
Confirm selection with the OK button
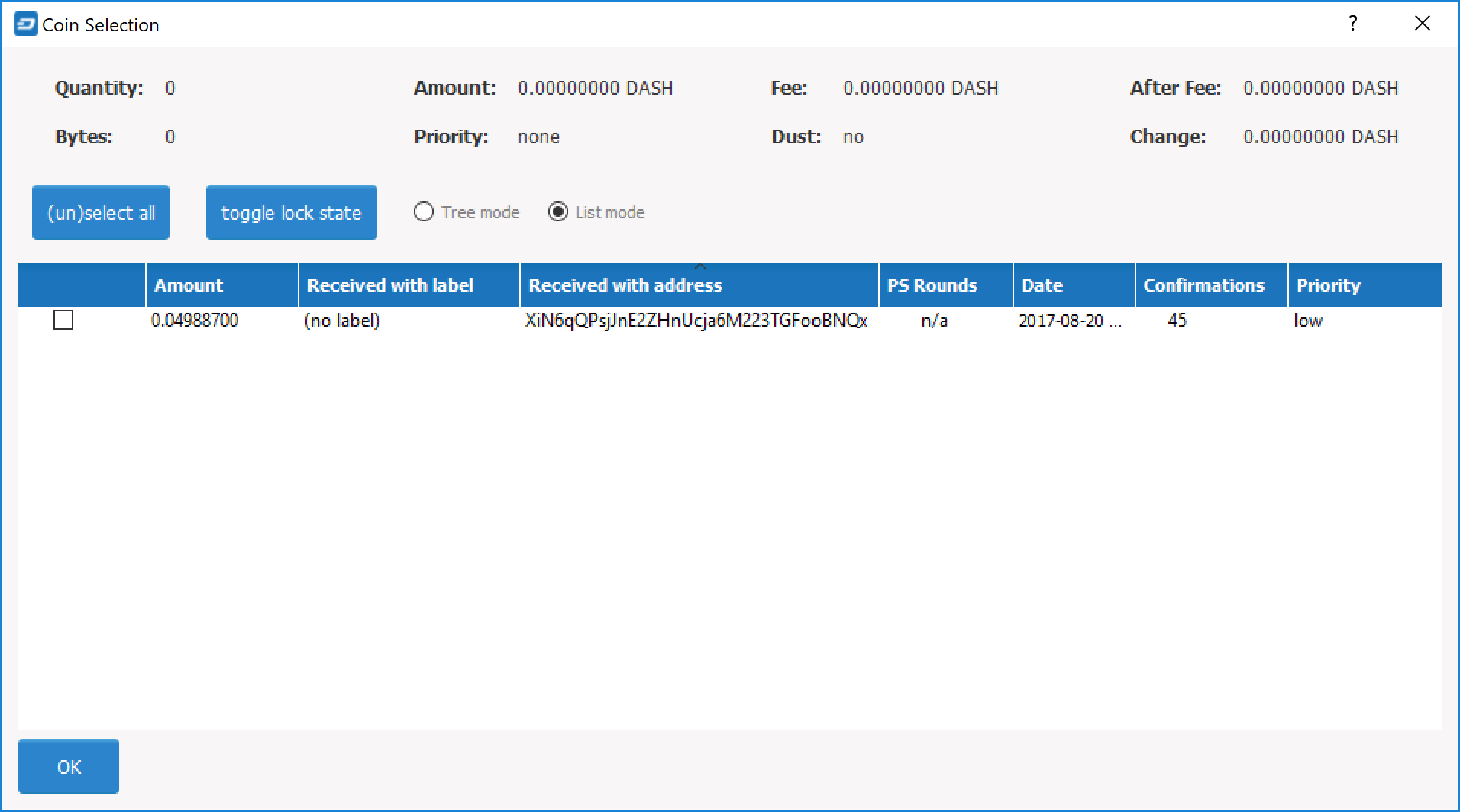point(69,766)
